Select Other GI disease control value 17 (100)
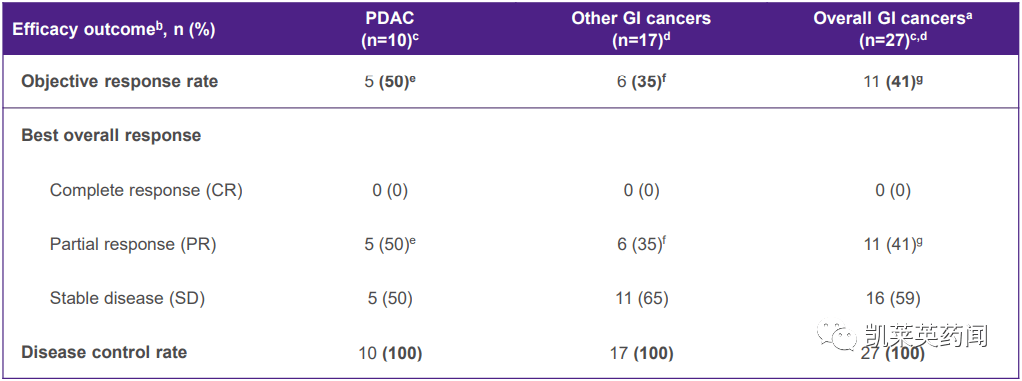 (x=641, y=353)
